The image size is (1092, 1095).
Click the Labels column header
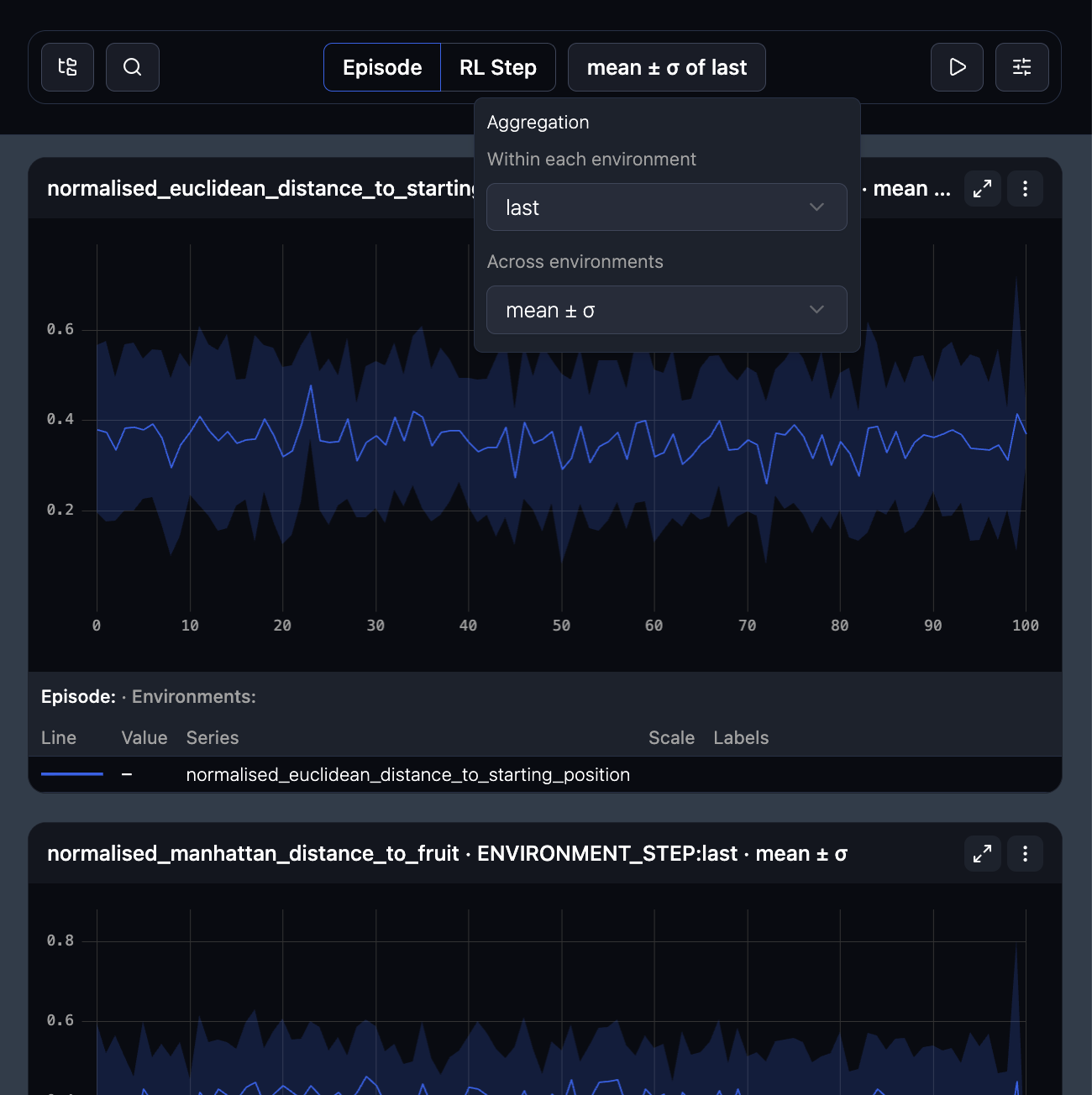[x=741, y=737]
